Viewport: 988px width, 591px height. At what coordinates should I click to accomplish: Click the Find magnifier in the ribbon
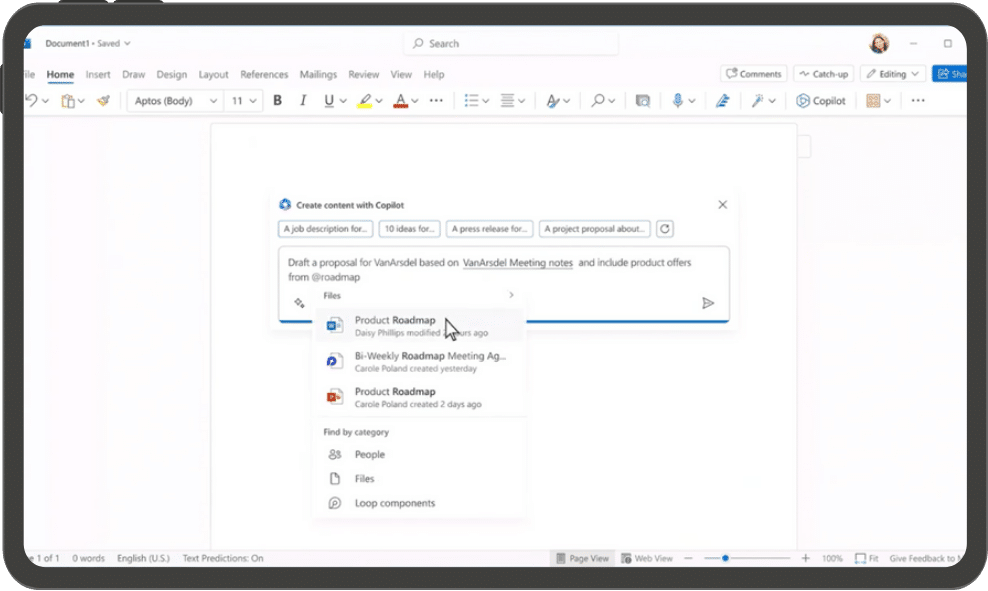pyautogui.click(x=597, y=101)
